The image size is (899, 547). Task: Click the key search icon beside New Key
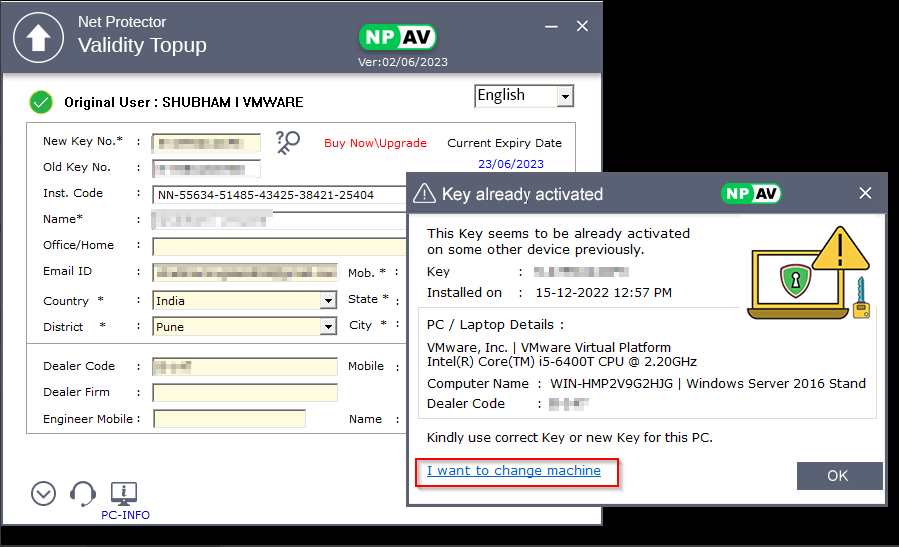pos(288,142)
